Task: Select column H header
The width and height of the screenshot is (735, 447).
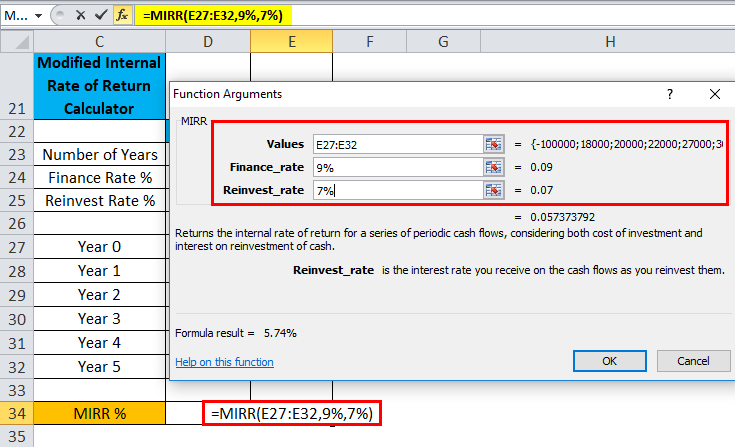Action: [x=609, y=42]
